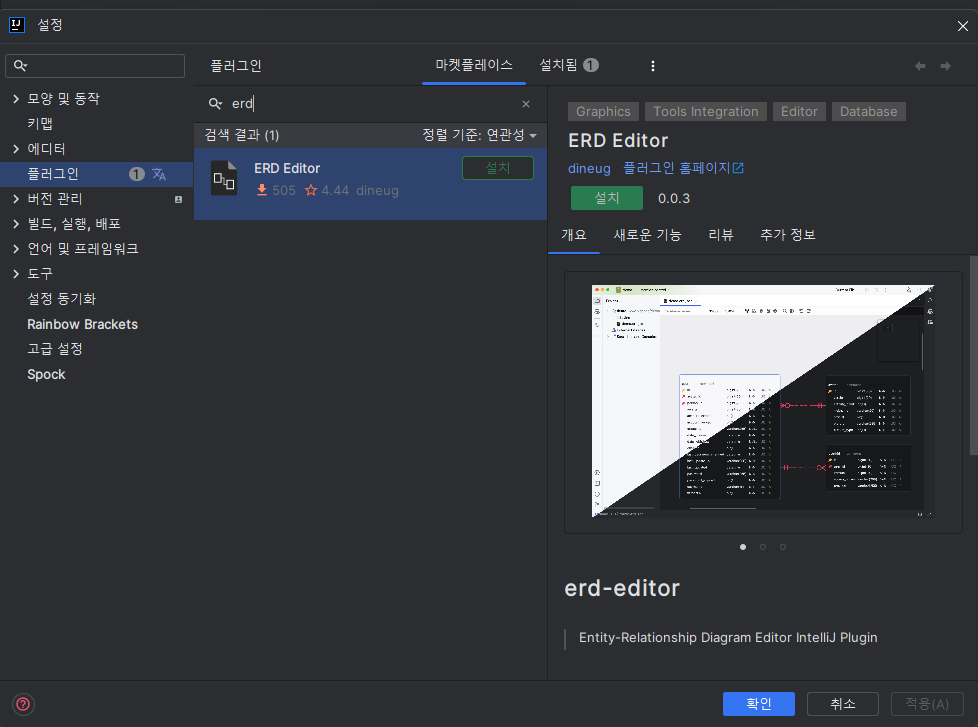This screenshot has width=978, height=727.
Task: Click the Database category tag
Action: click(x=868, y=112)
